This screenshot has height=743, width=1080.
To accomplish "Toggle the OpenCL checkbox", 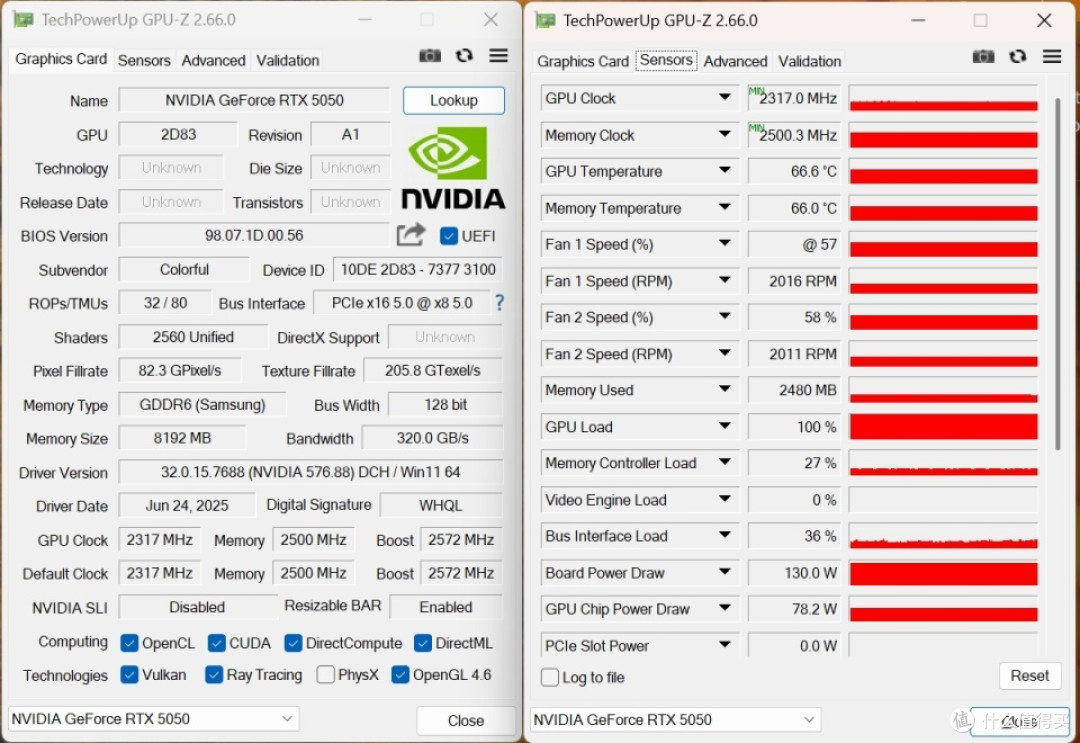I will coord(129,643).
